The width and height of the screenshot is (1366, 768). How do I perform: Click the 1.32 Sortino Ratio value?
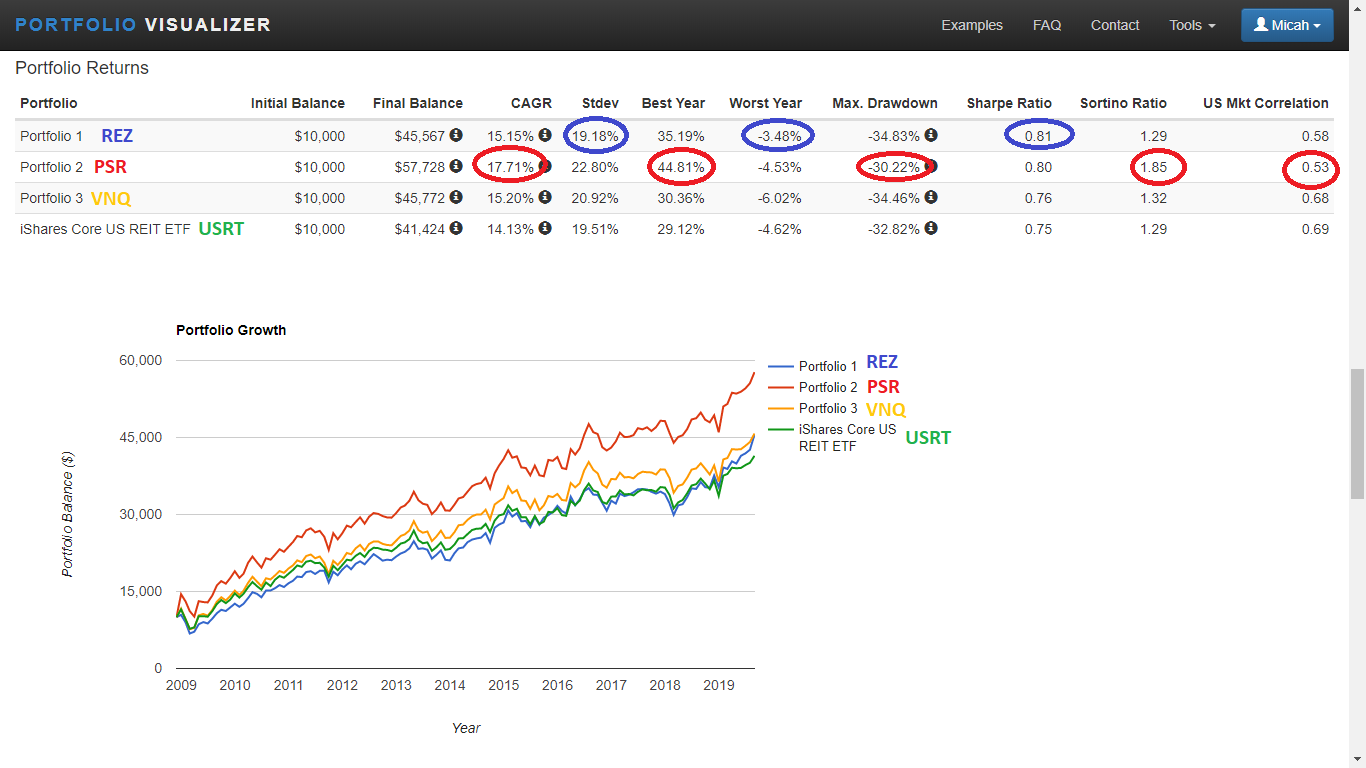click(x=1154, y=198)
